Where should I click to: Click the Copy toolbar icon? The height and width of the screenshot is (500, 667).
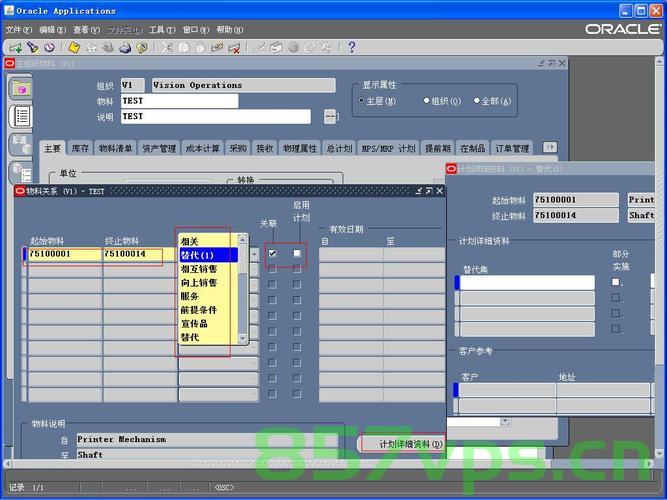pos(184,48)
